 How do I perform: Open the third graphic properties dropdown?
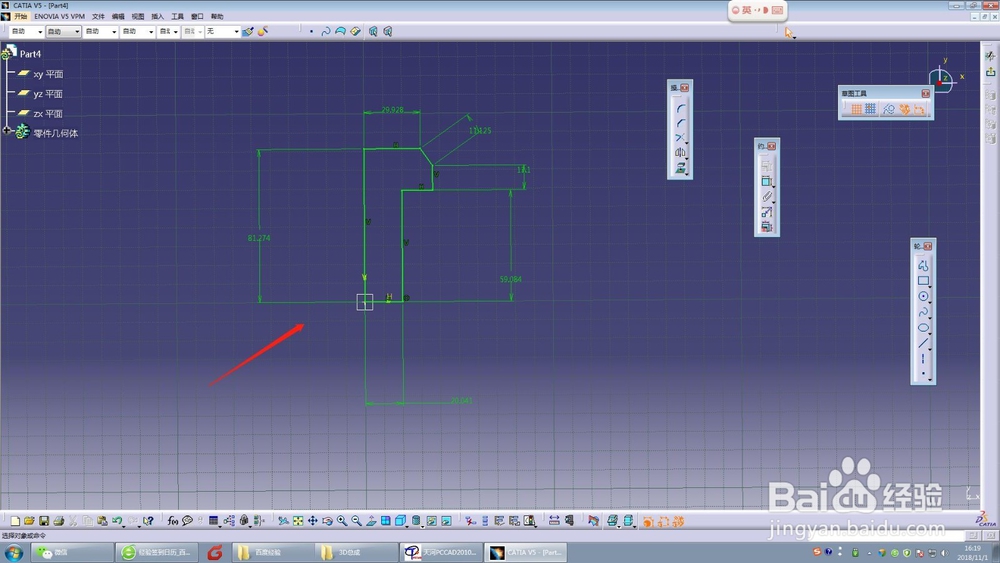[x=101, y=31]
